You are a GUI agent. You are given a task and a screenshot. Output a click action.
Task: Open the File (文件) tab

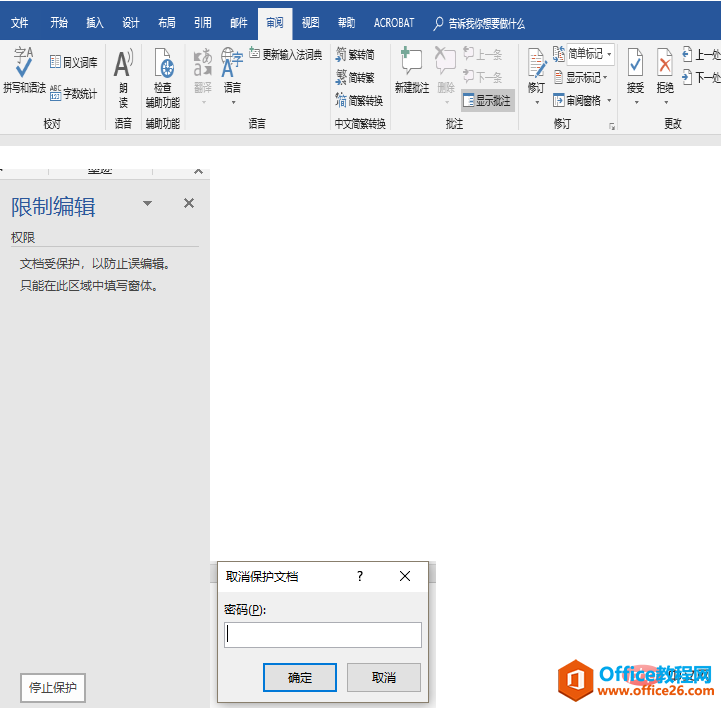(x=20, y=23)
